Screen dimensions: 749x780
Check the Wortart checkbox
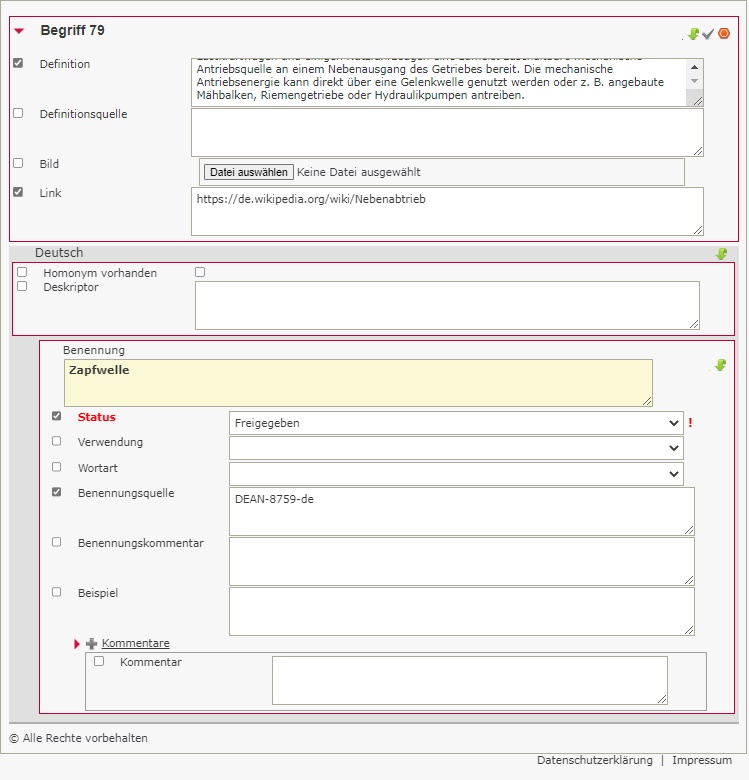(57, 467)
